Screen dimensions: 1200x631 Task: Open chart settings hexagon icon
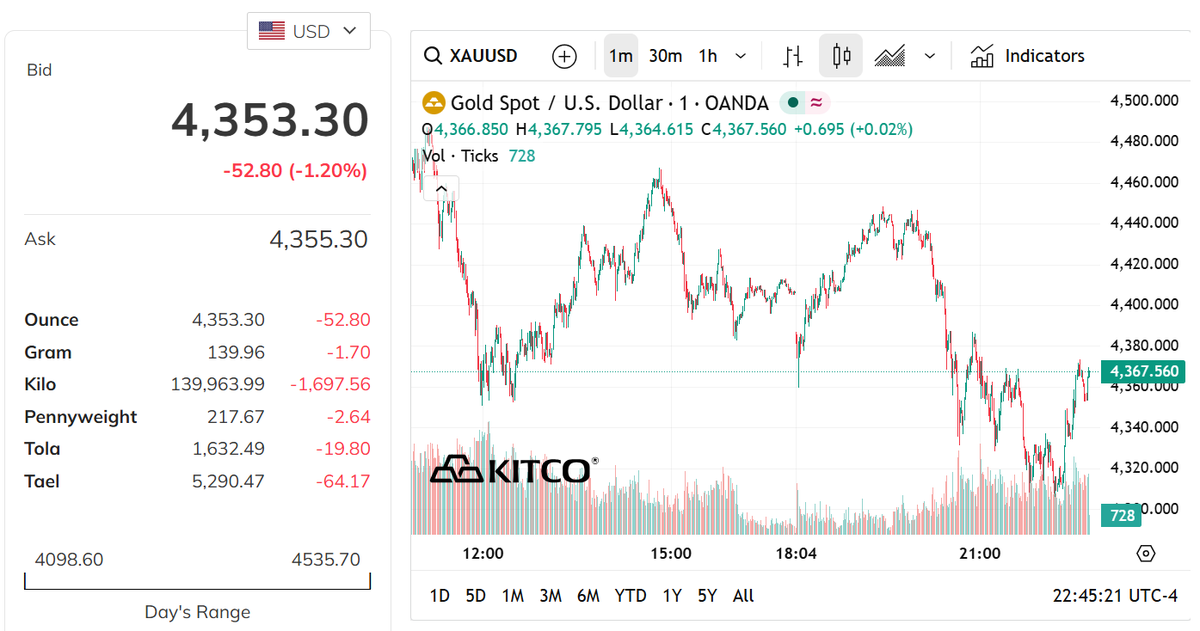click(1146, 553)
